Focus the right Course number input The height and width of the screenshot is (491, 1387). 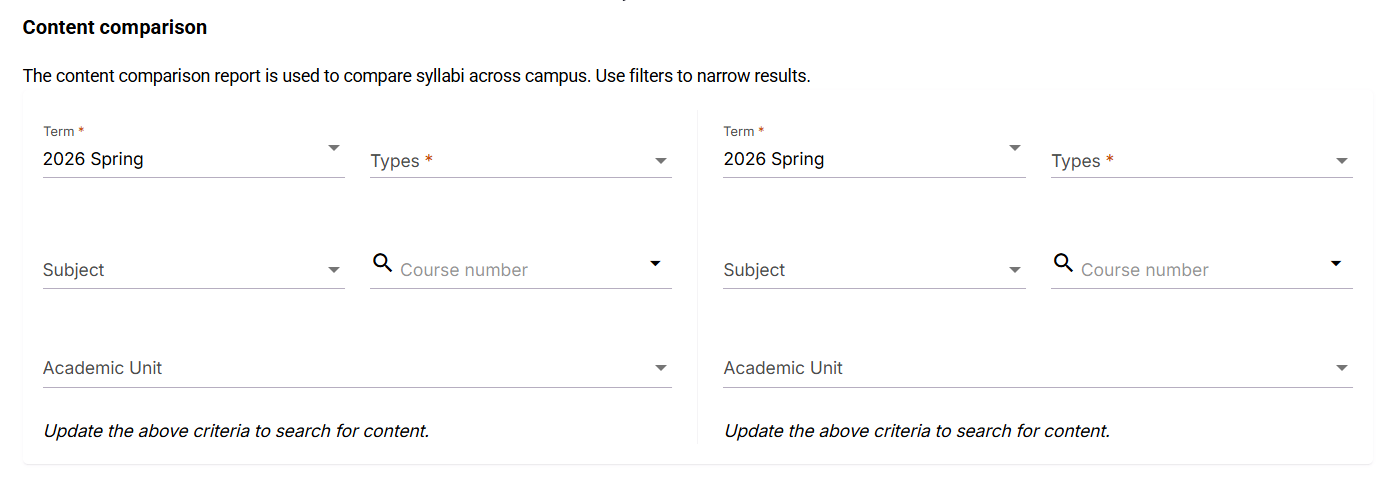(x=1195, y=270)
